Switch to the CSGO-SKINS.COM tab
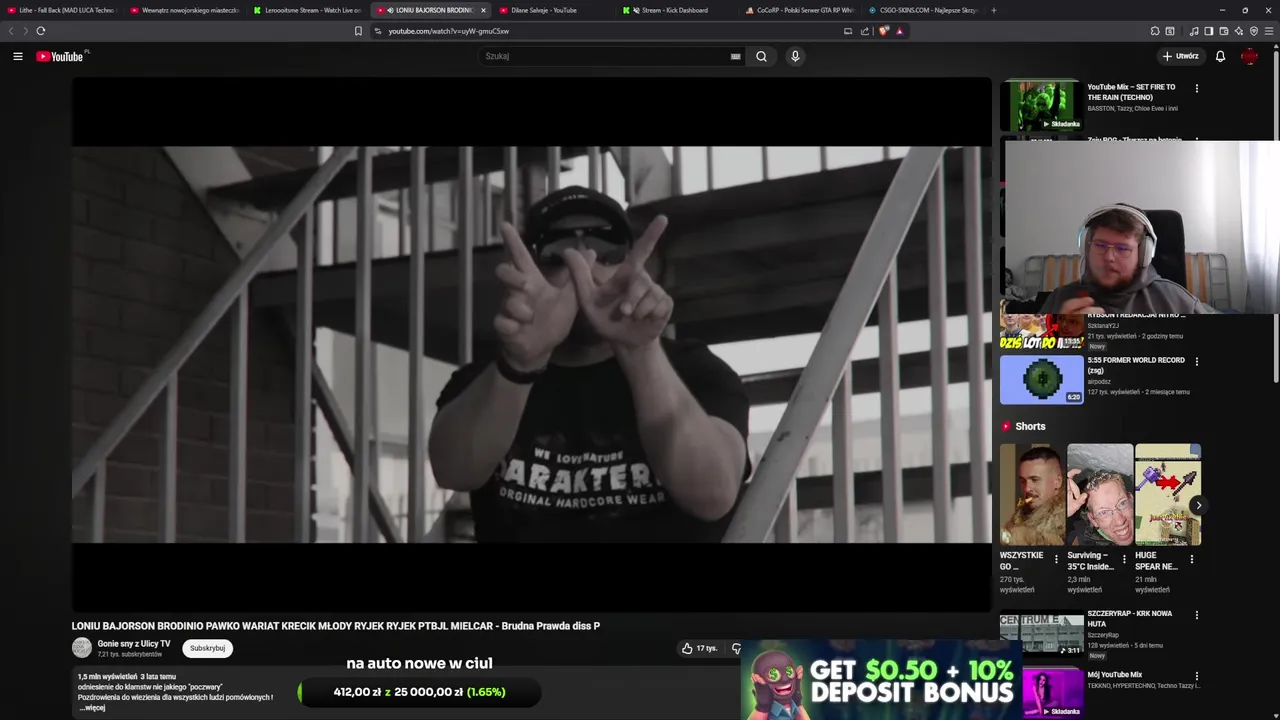This screenshot has width=1280, height=720. [x=923, y=10]
